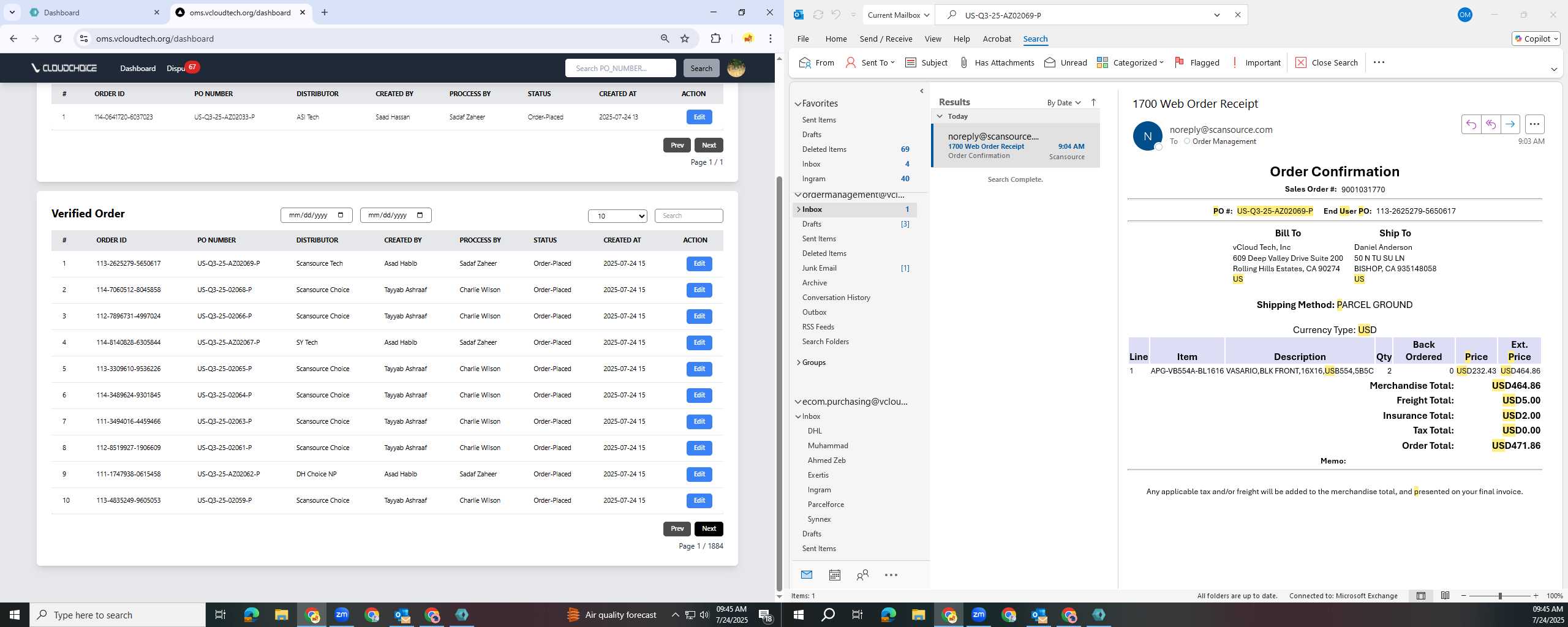Reload the dashboard page

(x=58, y=39)
